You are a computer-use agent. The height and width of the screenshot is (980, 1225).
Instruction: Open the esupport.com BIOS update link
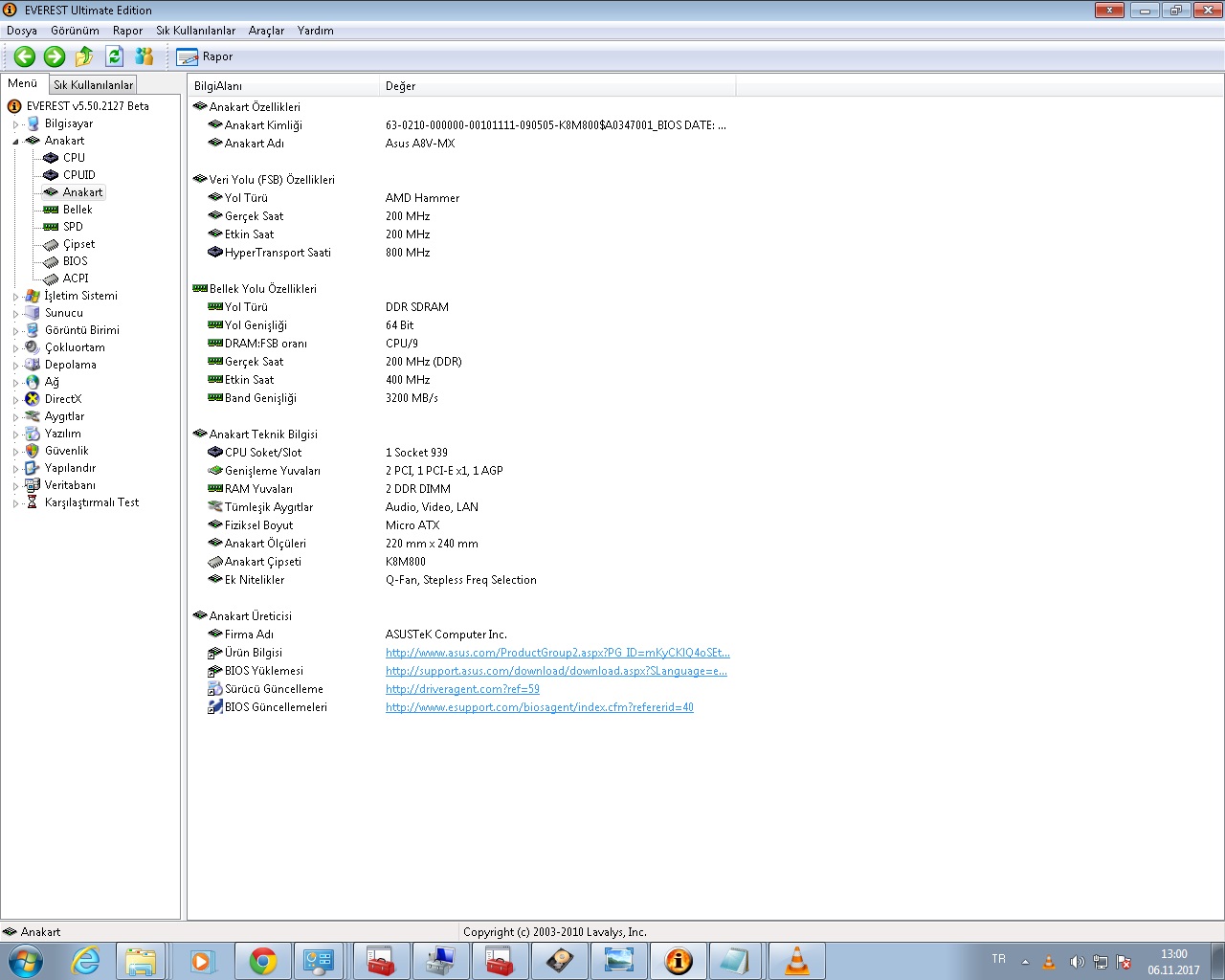(x=539, y=707)
